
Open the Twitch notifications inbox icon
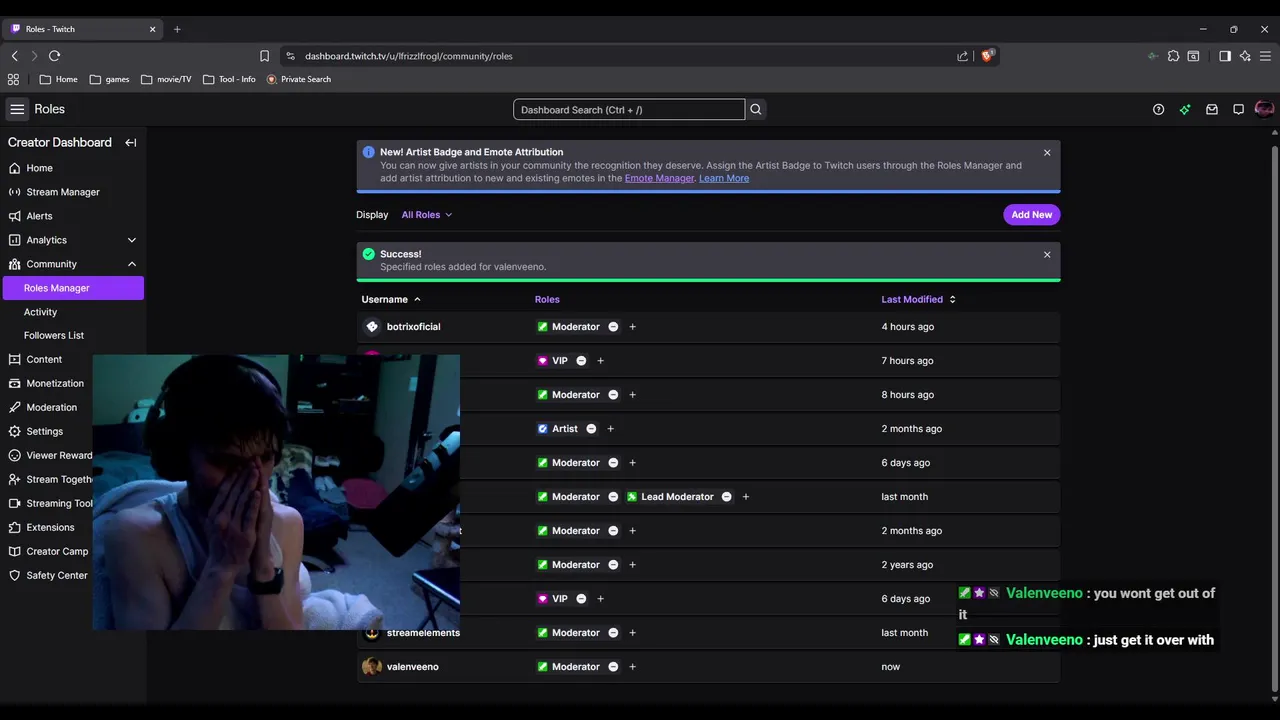(1212, 110)
